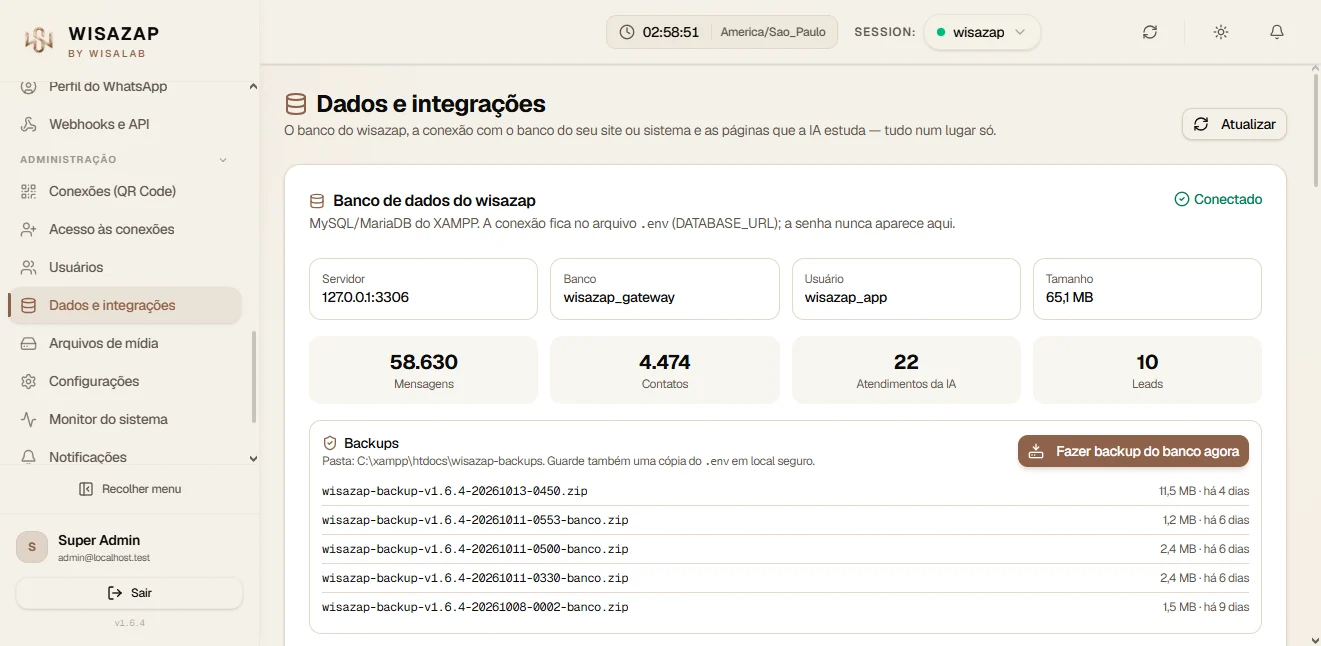Click the shield icon beside Backups
Viewport: 1321px width, 646px height.
pyautogui.click(x=330, y=442)
